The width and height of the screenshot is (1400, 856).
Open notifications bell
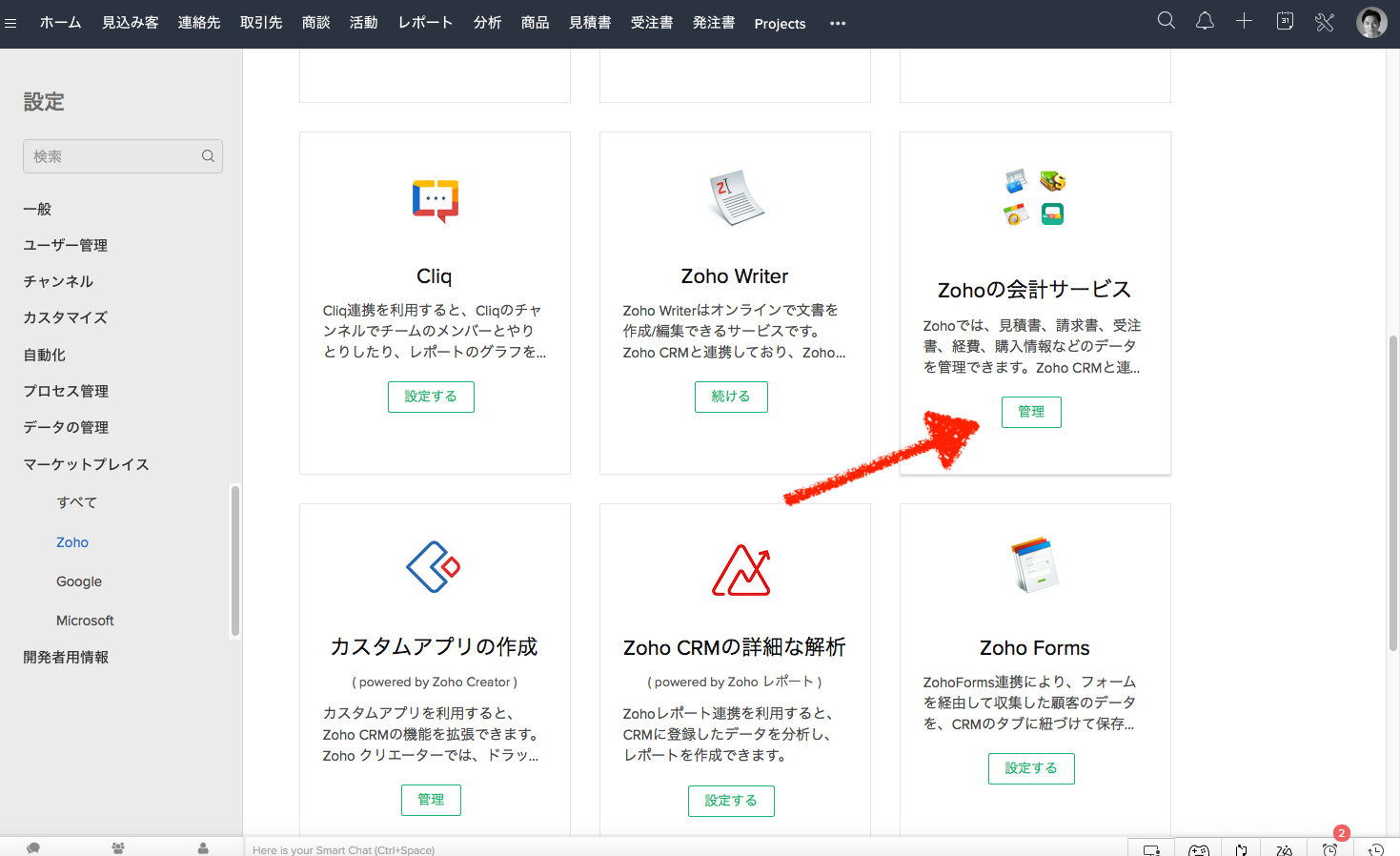(1205, 21)
